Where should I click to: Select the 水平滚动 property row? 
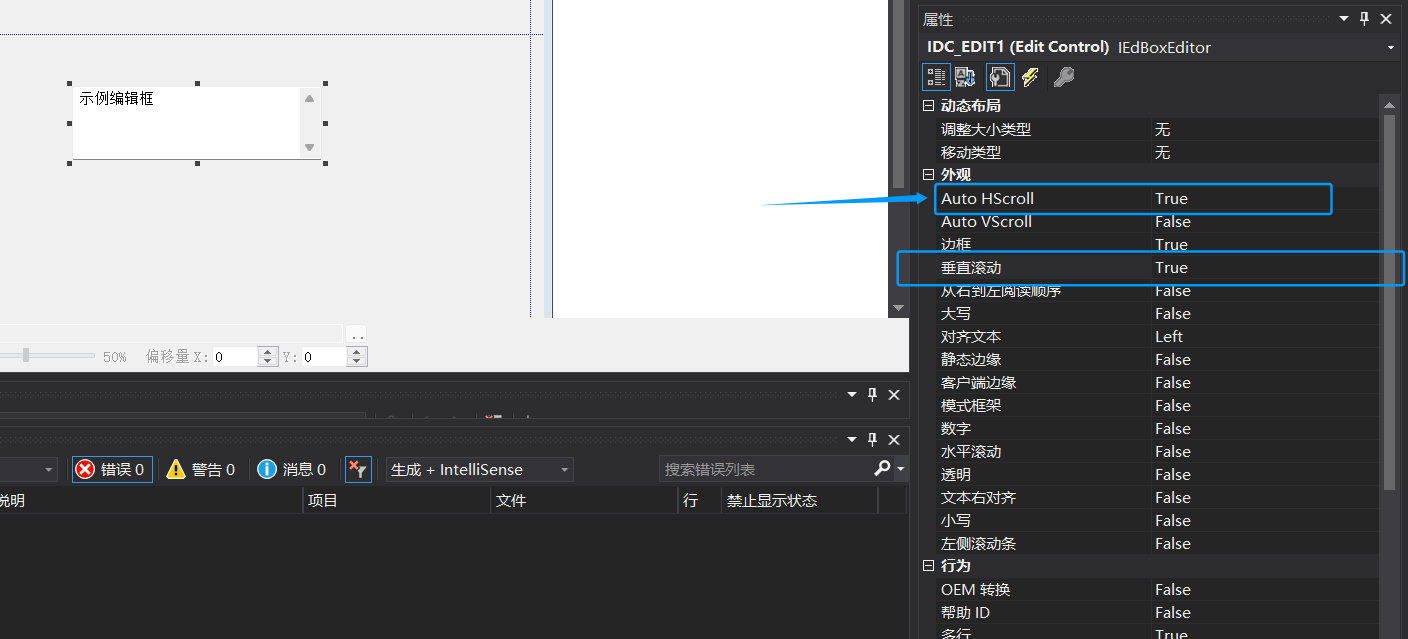(x=1157, y=451)
